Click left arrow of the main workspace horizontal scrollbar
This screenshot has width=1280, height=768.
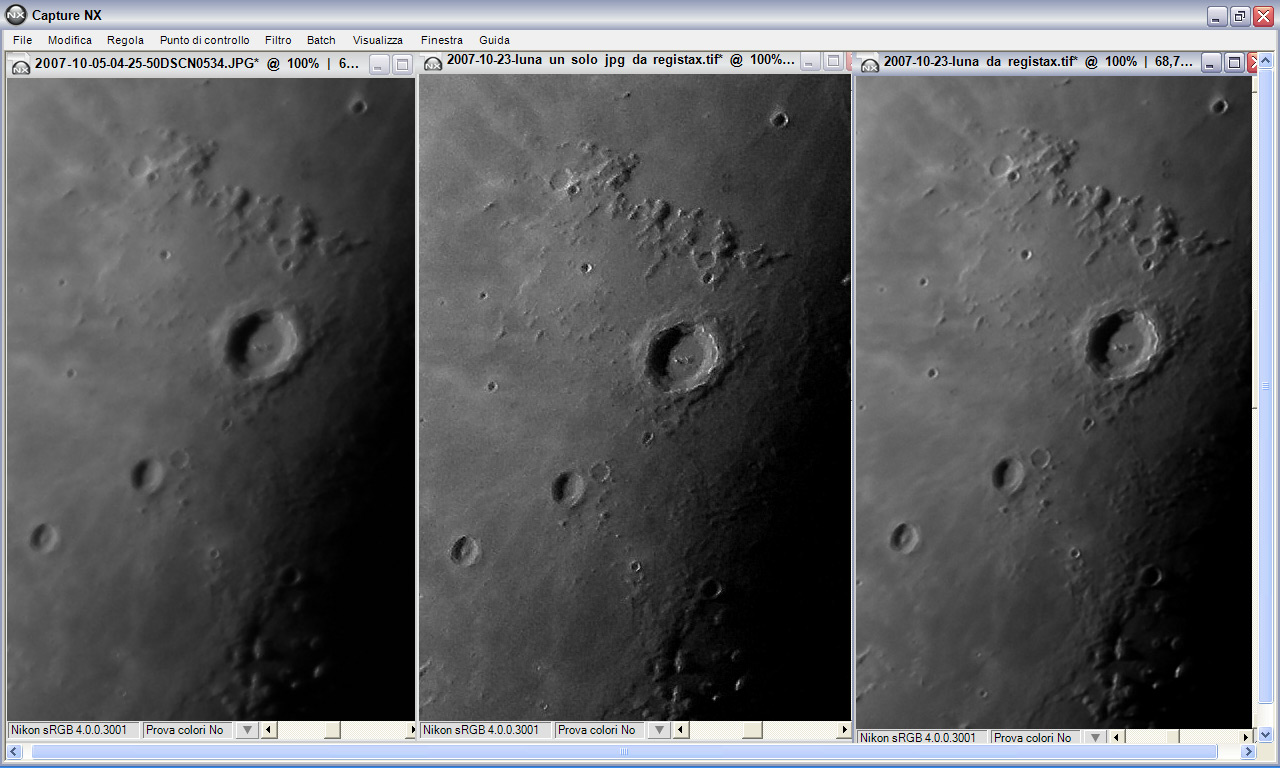13,751
